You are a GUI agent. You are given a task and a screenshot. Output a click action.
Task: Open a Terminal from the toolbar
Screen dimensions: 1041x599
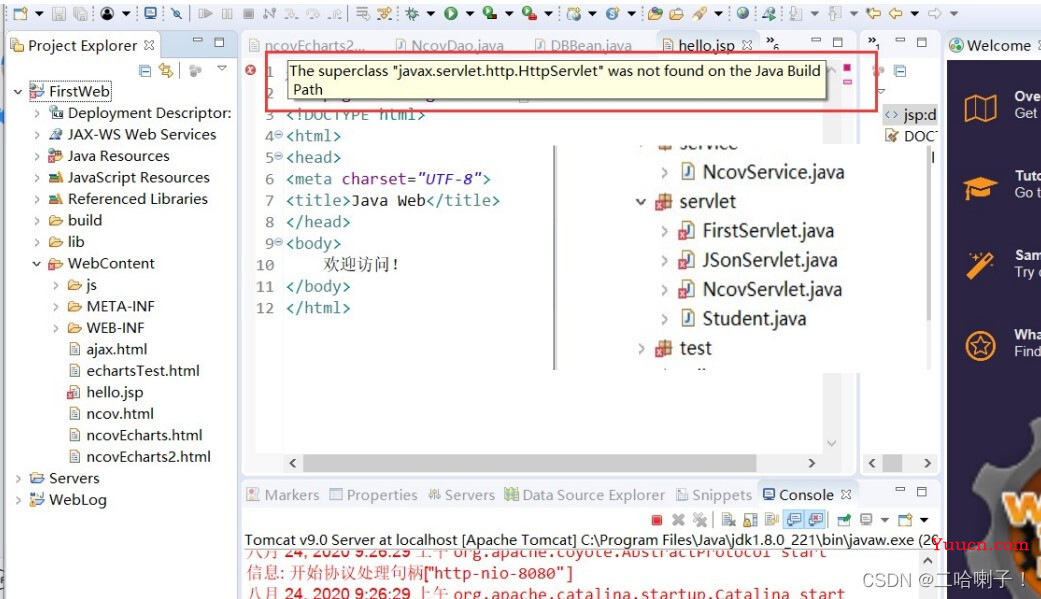151,13
